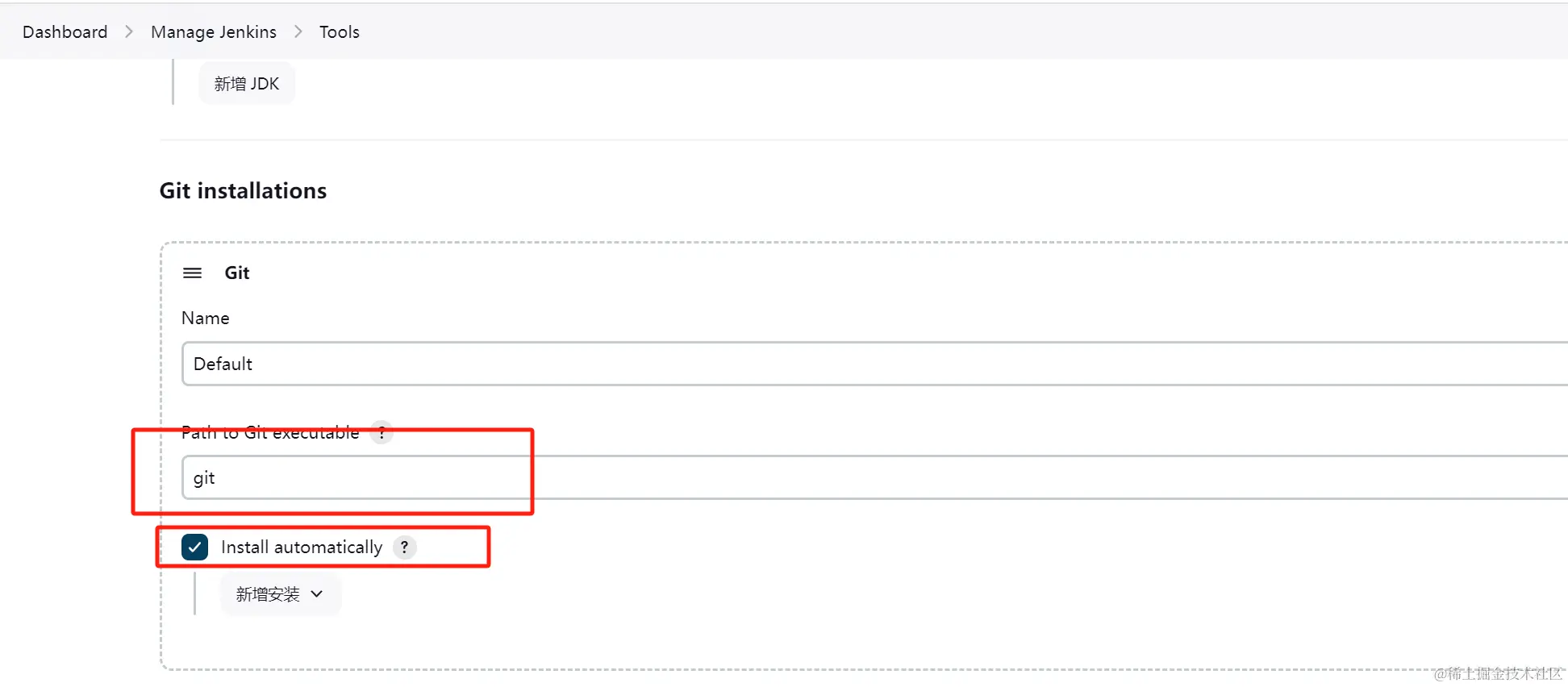Click the Name field label
The width and height of the screenshot is (1568, 687).
[206, 319]
